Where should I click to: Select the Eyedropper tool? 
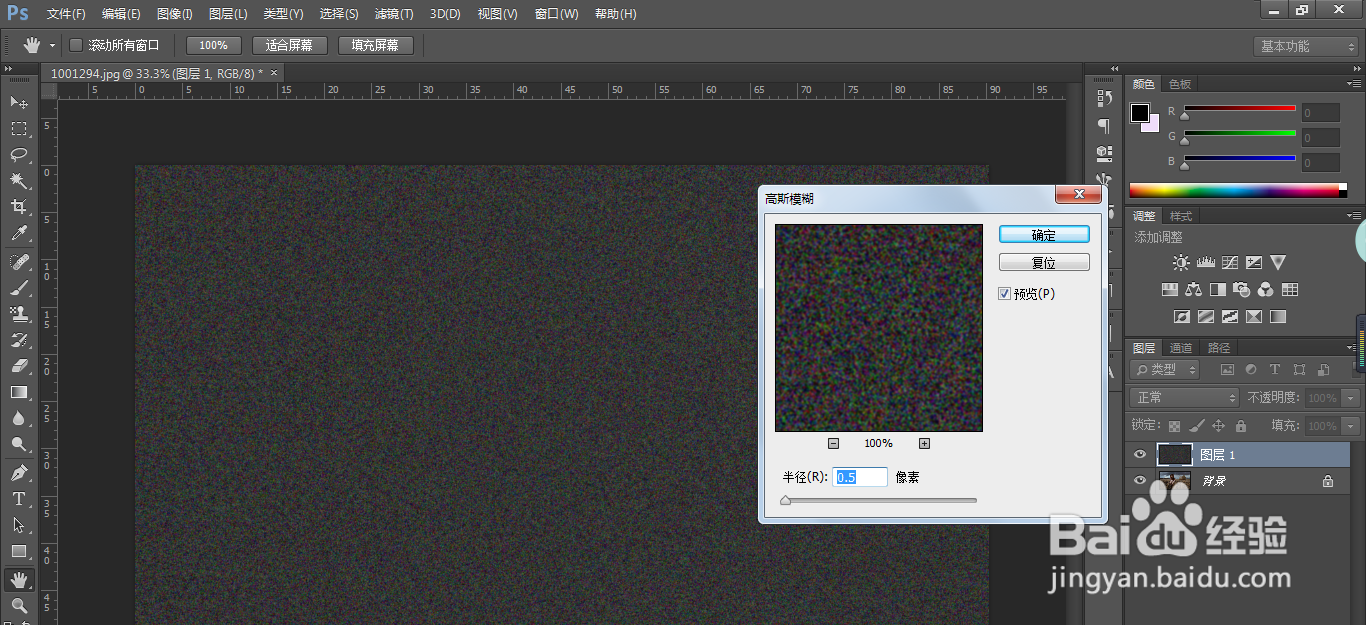(19, 233)
